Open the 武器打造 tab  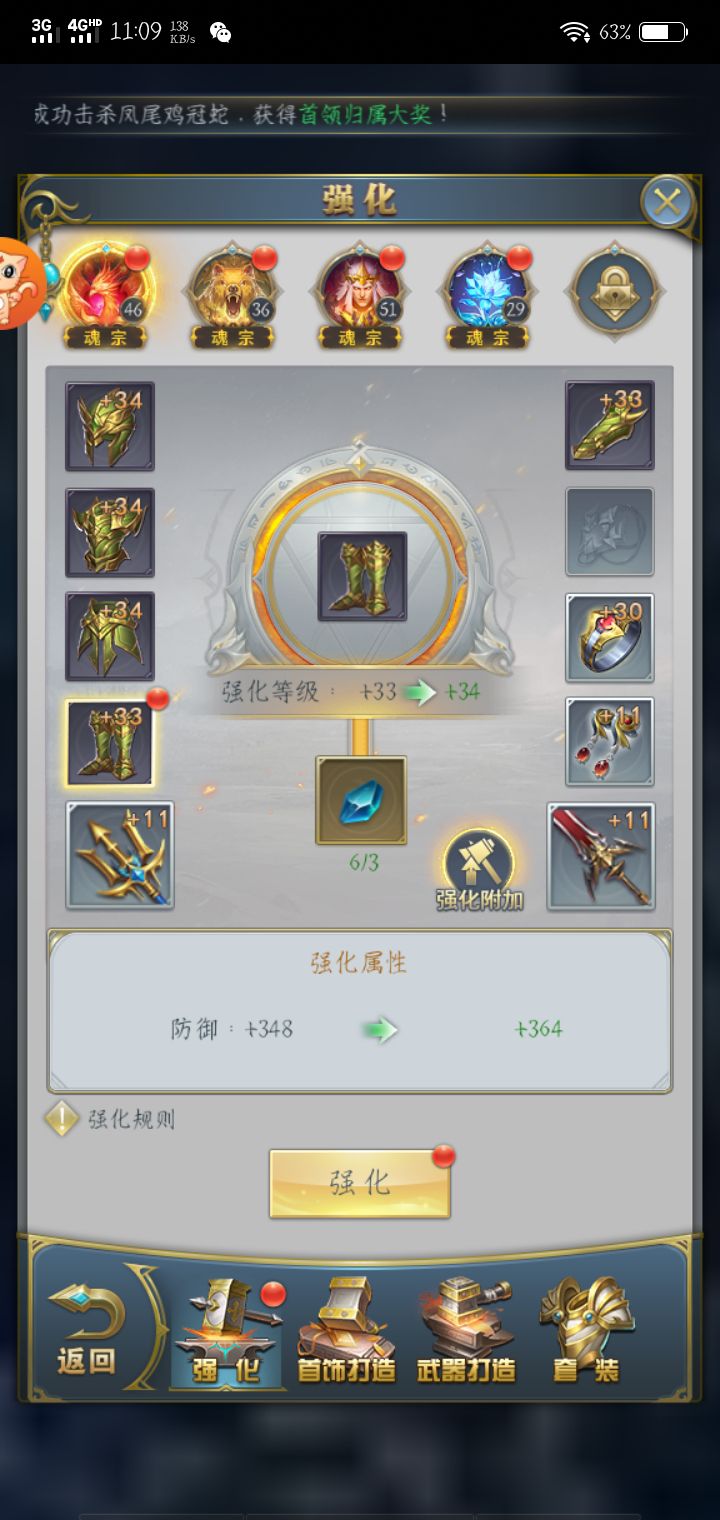click(x=466, y=1330)
